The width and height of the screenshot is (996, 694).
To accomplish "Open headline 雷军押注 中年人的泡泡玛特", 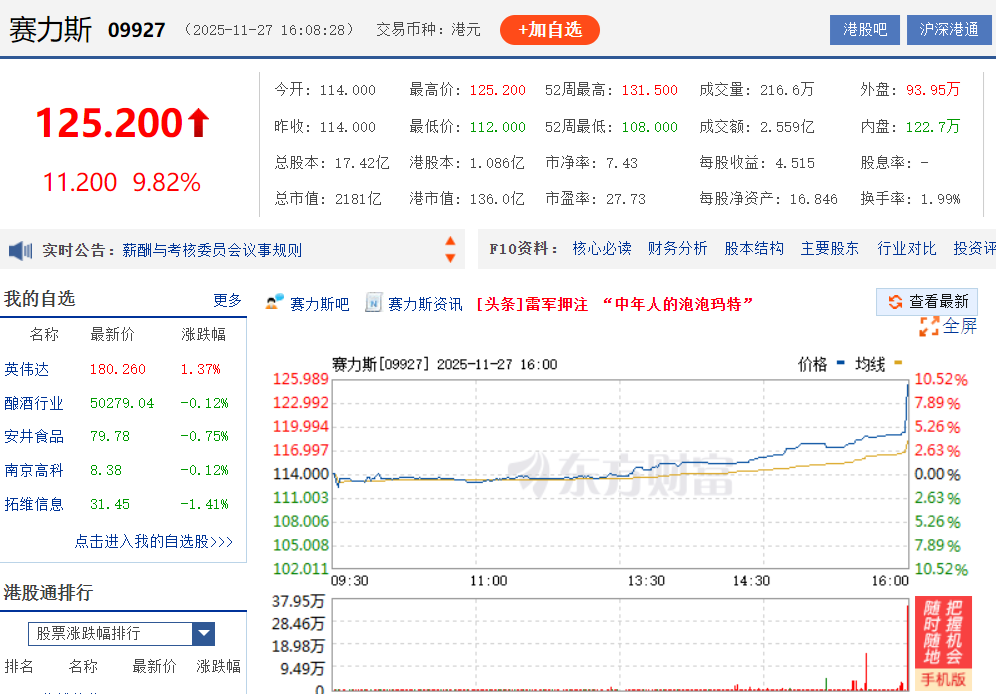I will (x=615, y=304).
